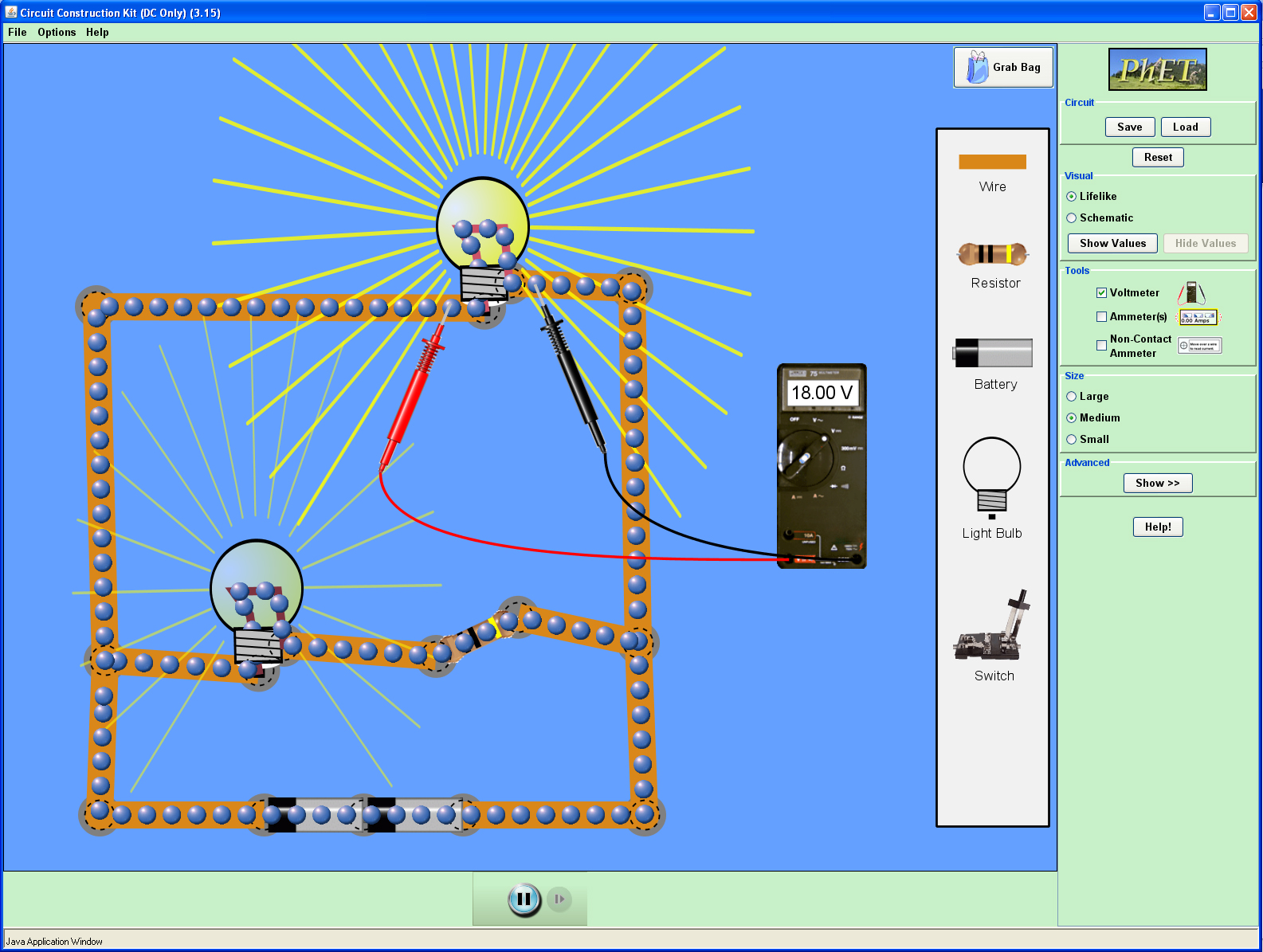
Task: Open the Grab Bag
Action: click(x=1003, y=68)
